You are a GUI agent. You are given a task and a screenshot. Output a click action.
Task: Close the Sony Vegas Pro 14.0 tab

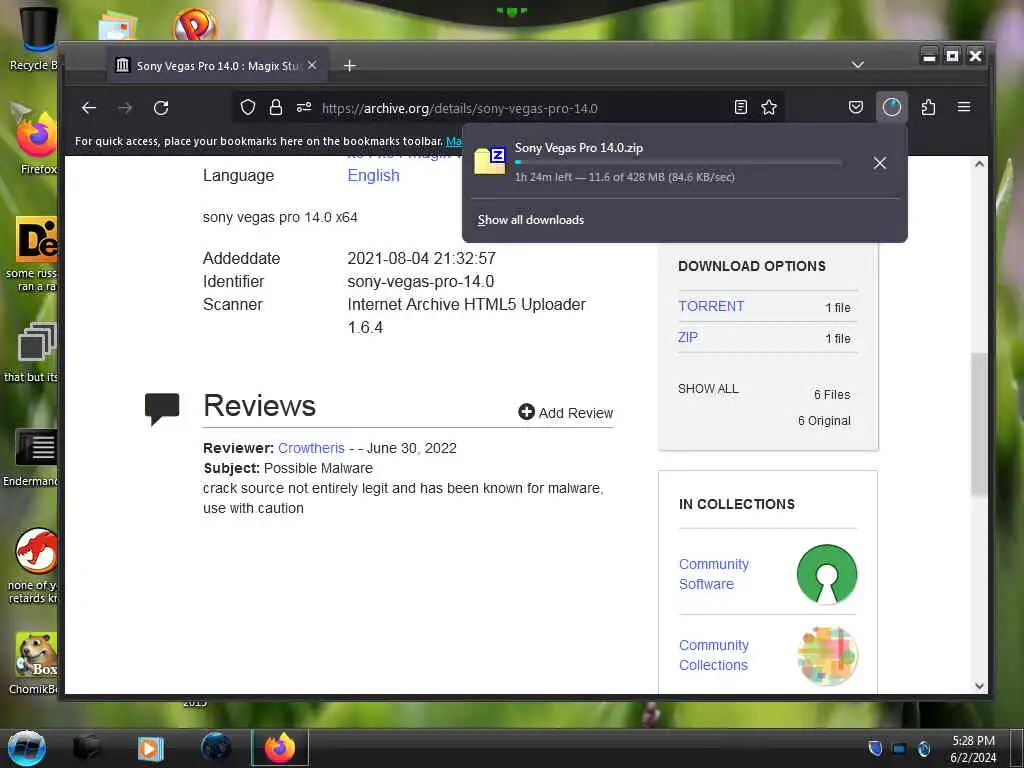click(312, 65)
